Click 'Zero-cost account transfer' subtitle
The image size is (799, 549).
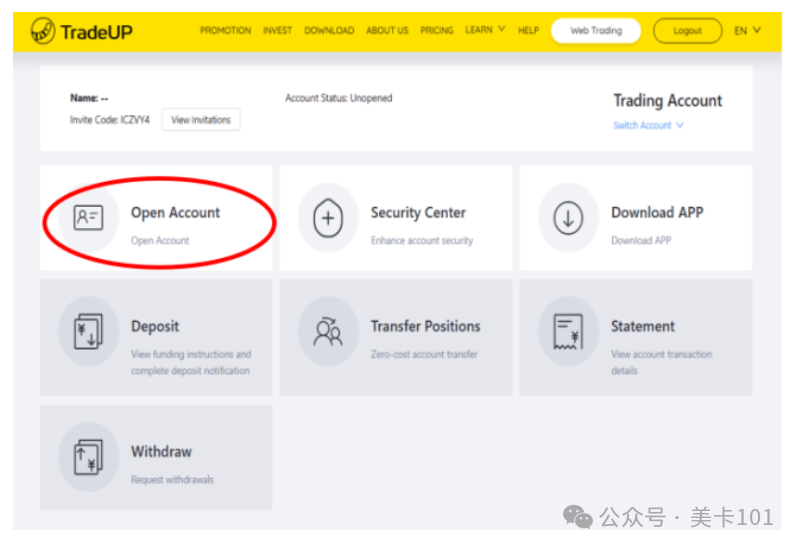[424, 354]
